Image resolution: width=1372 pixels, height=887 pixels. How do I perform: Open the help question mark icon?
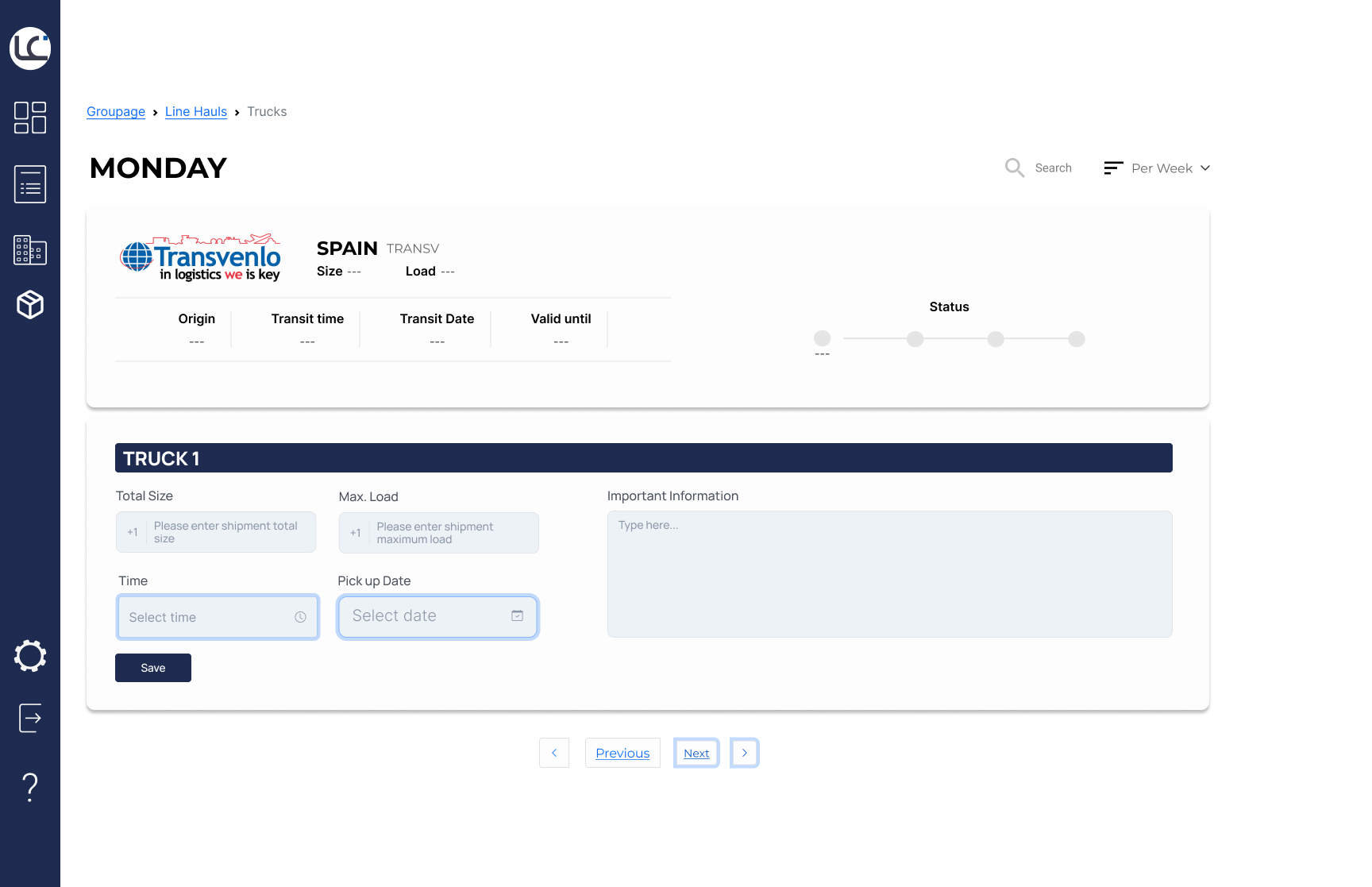pyautogui.click(x=30, y=787)
